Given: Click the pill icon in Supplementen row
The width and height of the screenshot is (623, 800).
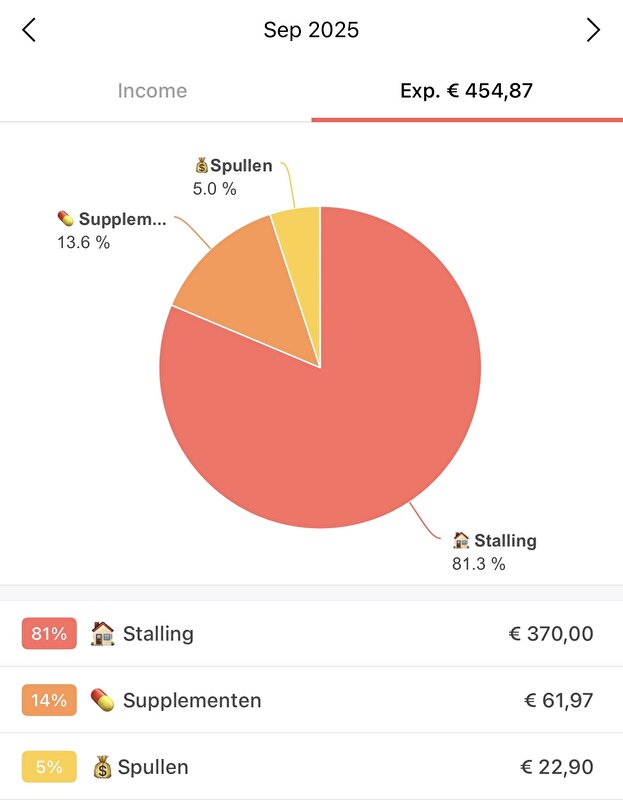Looking at the screenshot, I should tap(102, 700).
